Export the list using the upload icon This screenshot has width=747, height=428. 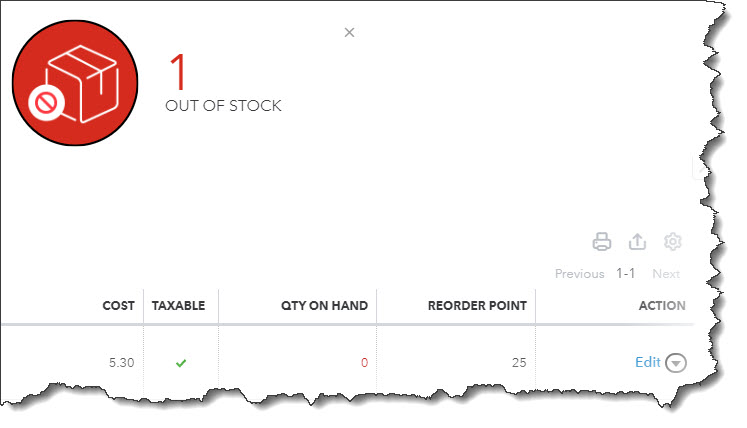click(x=637, y=241)
